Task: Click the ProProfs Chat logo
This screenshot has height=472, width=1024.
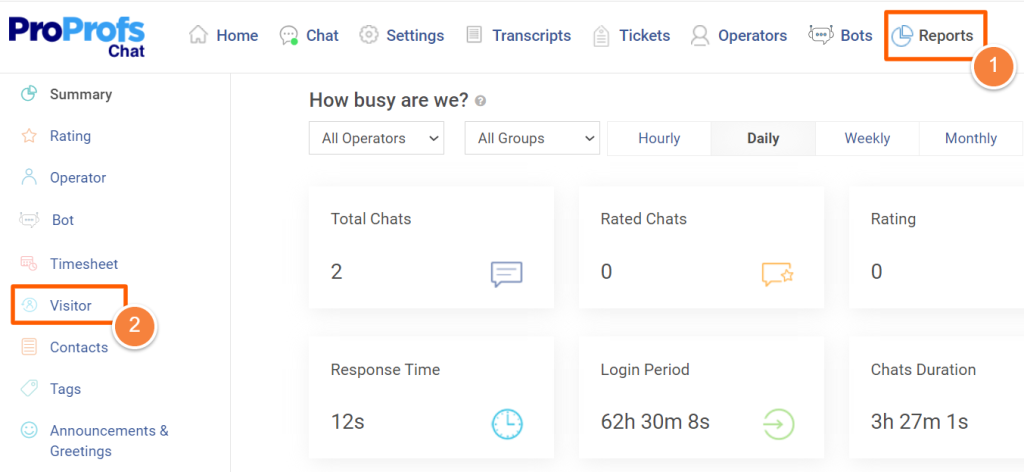Action: point(76,37)
